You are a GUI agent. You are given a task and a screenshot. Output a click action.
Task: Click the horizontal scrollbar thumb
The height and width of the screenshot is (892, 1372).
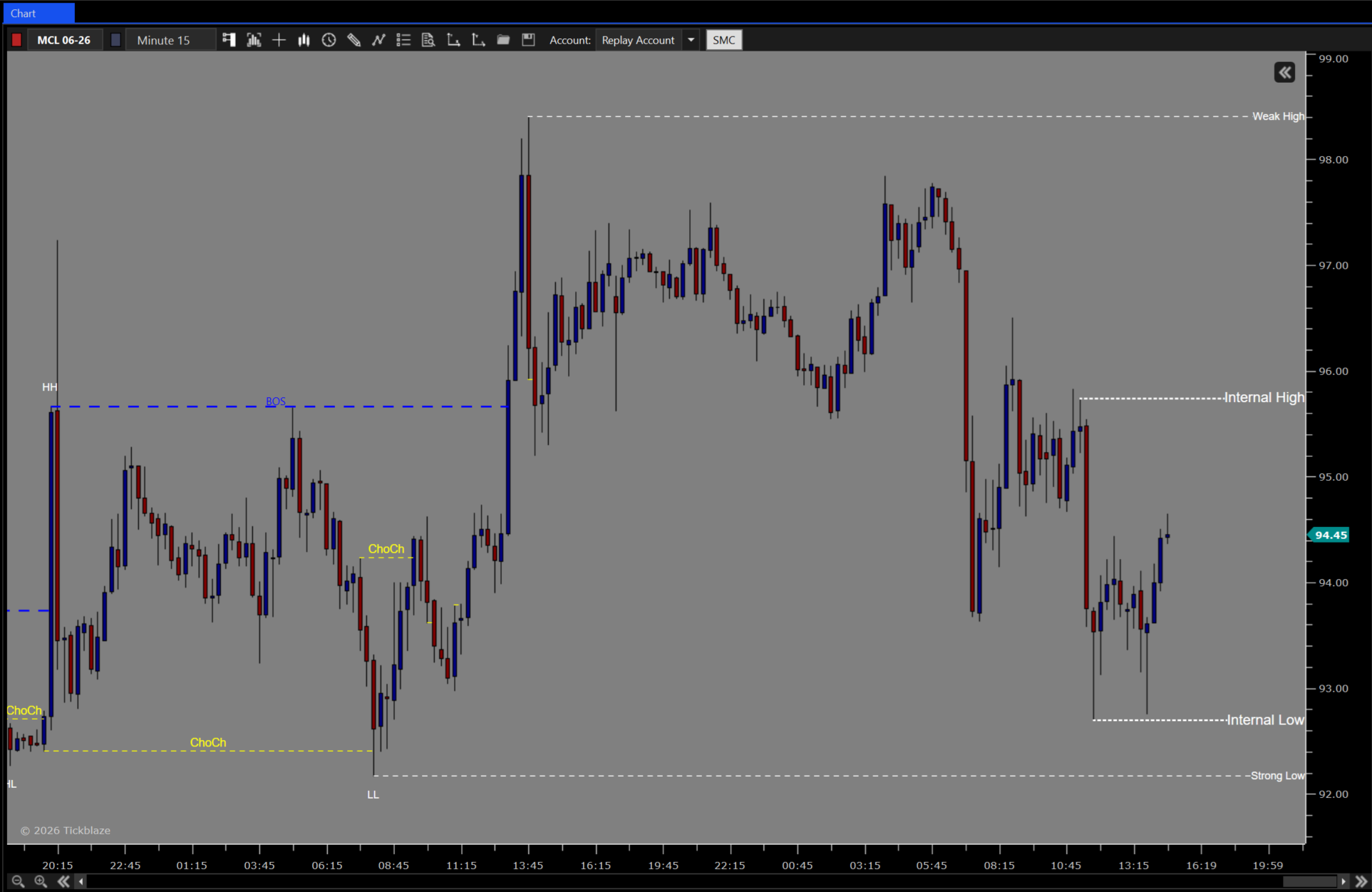click(x=1310, y=881)
